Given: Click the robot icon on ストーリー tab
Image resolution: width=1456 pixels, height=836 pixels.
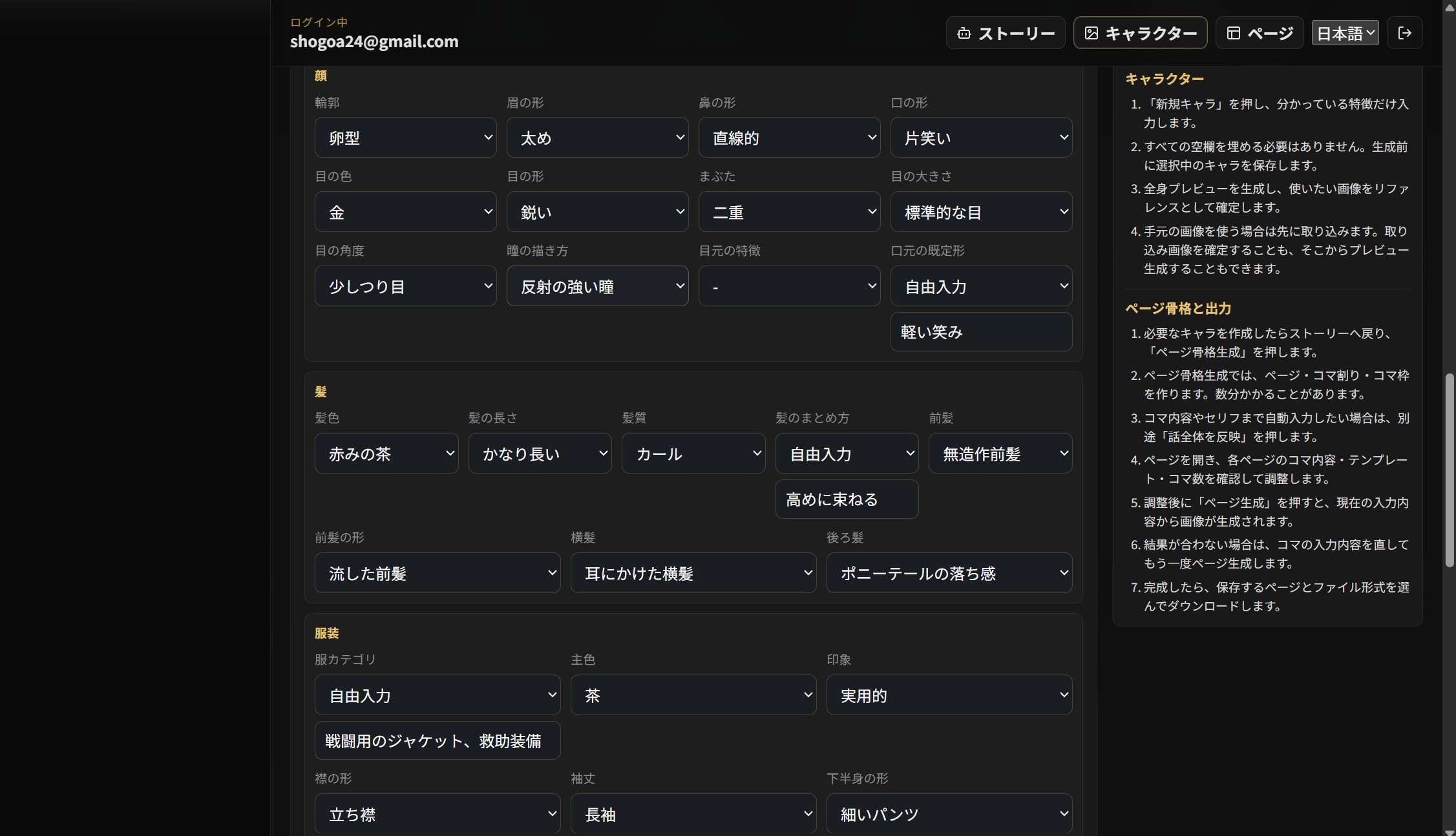Looking at the screenshot, I should coord(964,33).
